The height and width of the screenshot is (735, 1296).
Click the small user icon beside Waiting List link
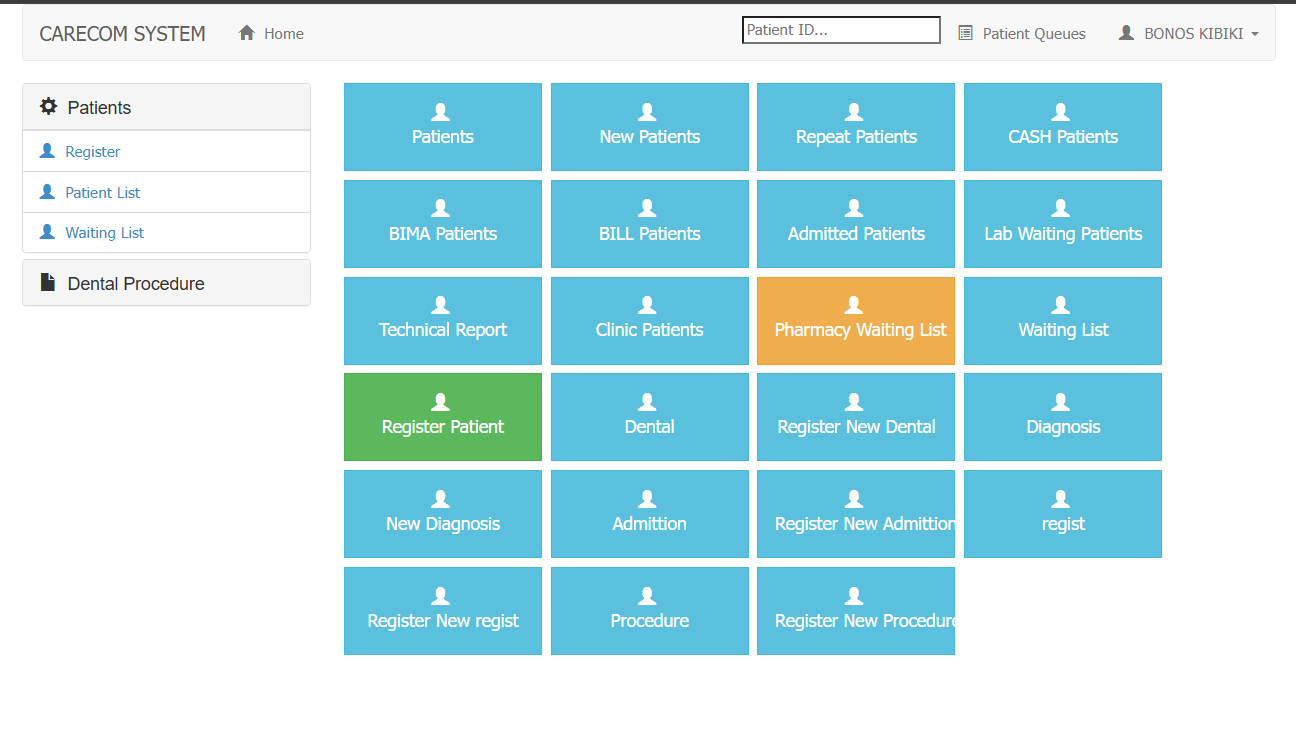coord(45,232)
